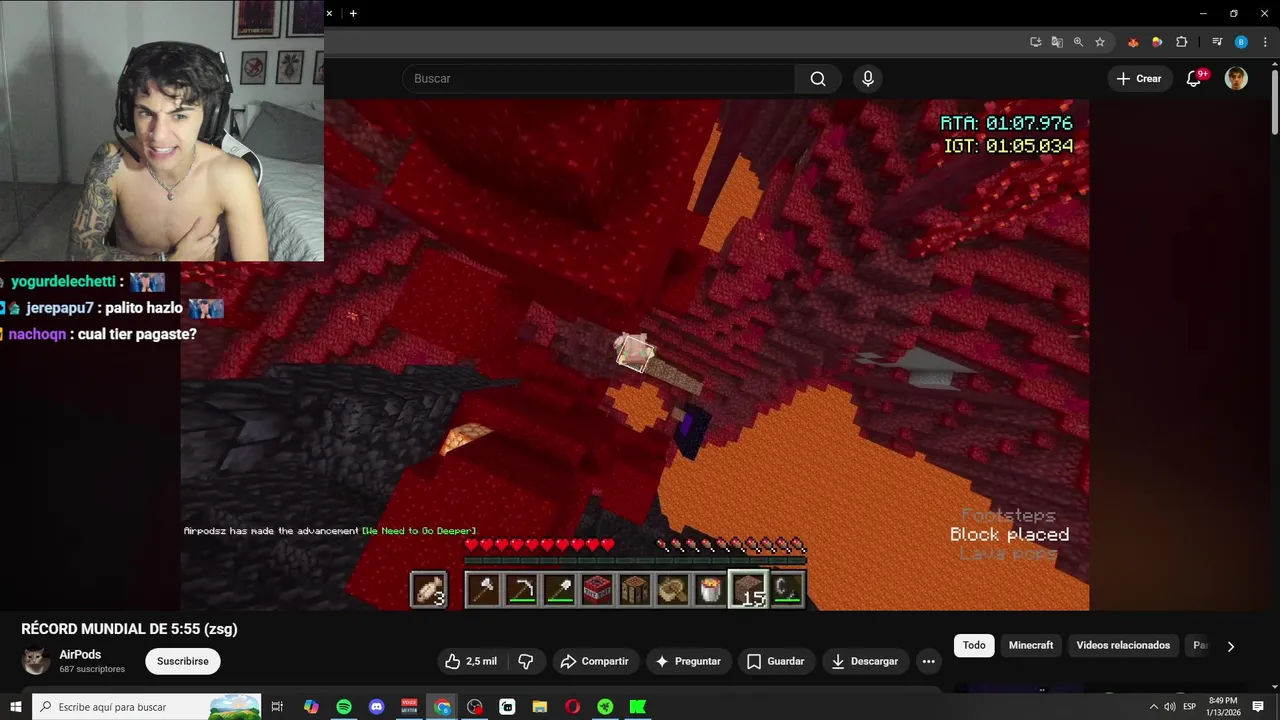Open the Chrome three-dot menu
The height and width of the screenshot is (720, 1280).
click(1265, 42)
